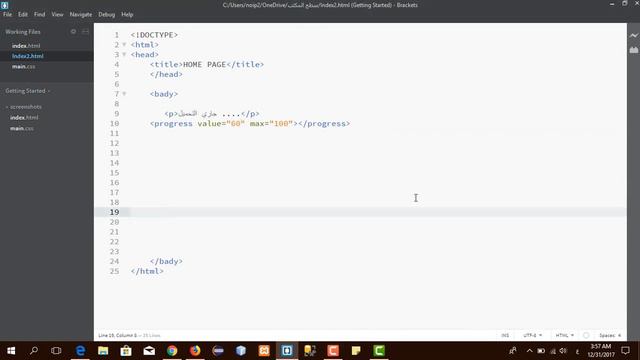640x360 pixels.
Task: Open File Explorer from taskbar
Action: point(103,351)
